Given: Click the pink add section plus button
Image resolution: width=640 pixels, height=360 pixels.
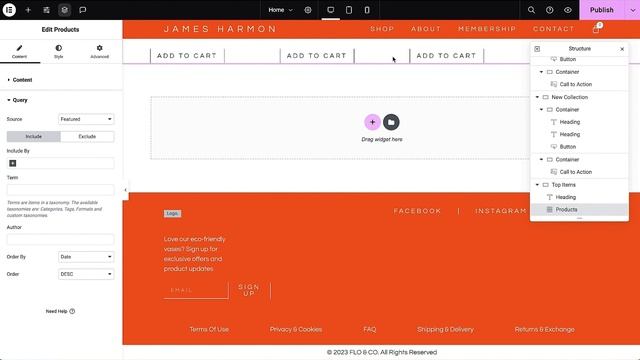Looking at the screenshot, I should pyautogui.click(x=372, y=122).
